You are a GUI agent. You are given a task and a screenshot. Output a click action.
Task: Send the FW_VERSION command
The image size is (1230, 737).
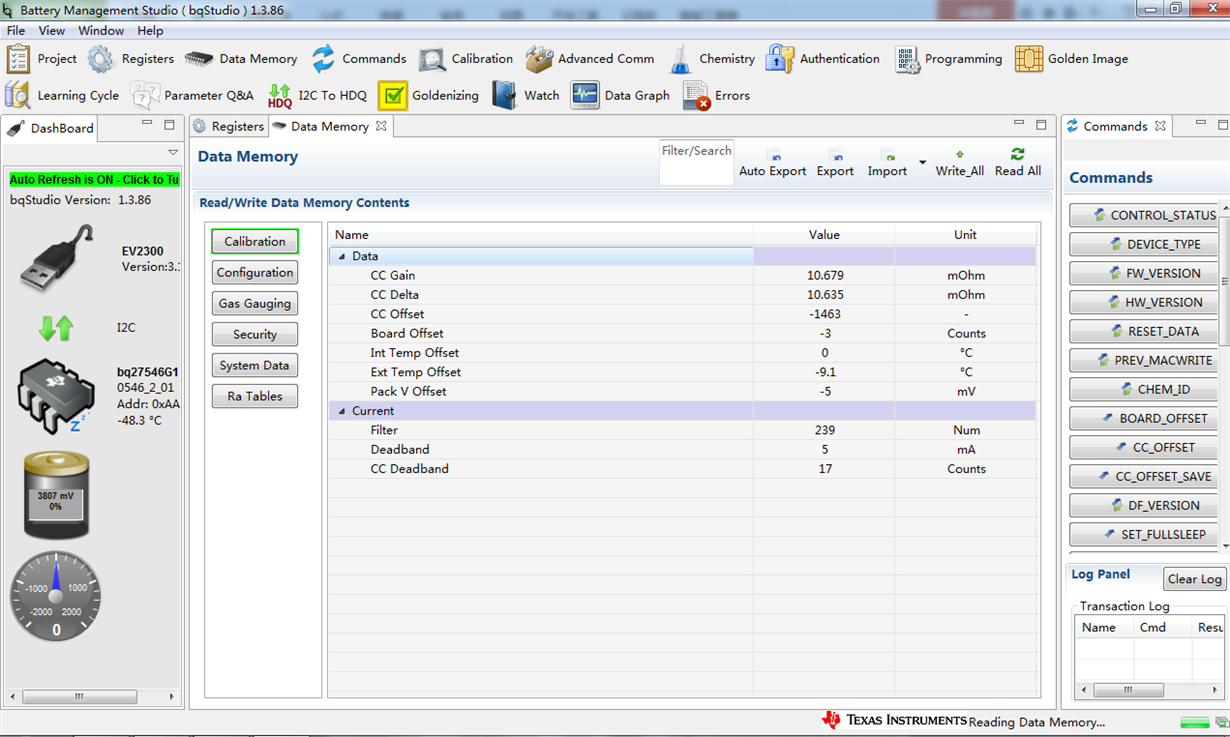(x=1143, y=273)
